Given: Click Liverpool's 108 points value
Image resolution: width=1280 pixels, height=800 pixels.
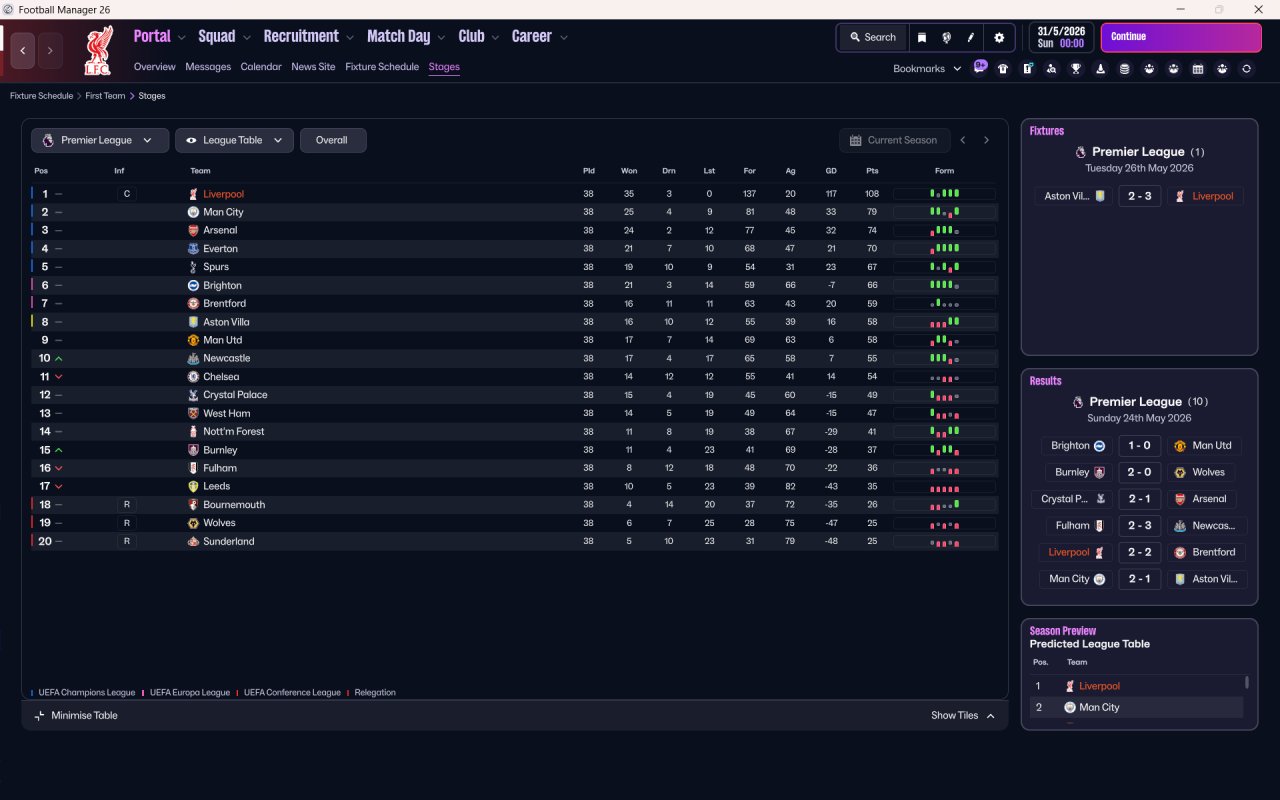Looking at the screenshot, I should [x=872, y=194].
